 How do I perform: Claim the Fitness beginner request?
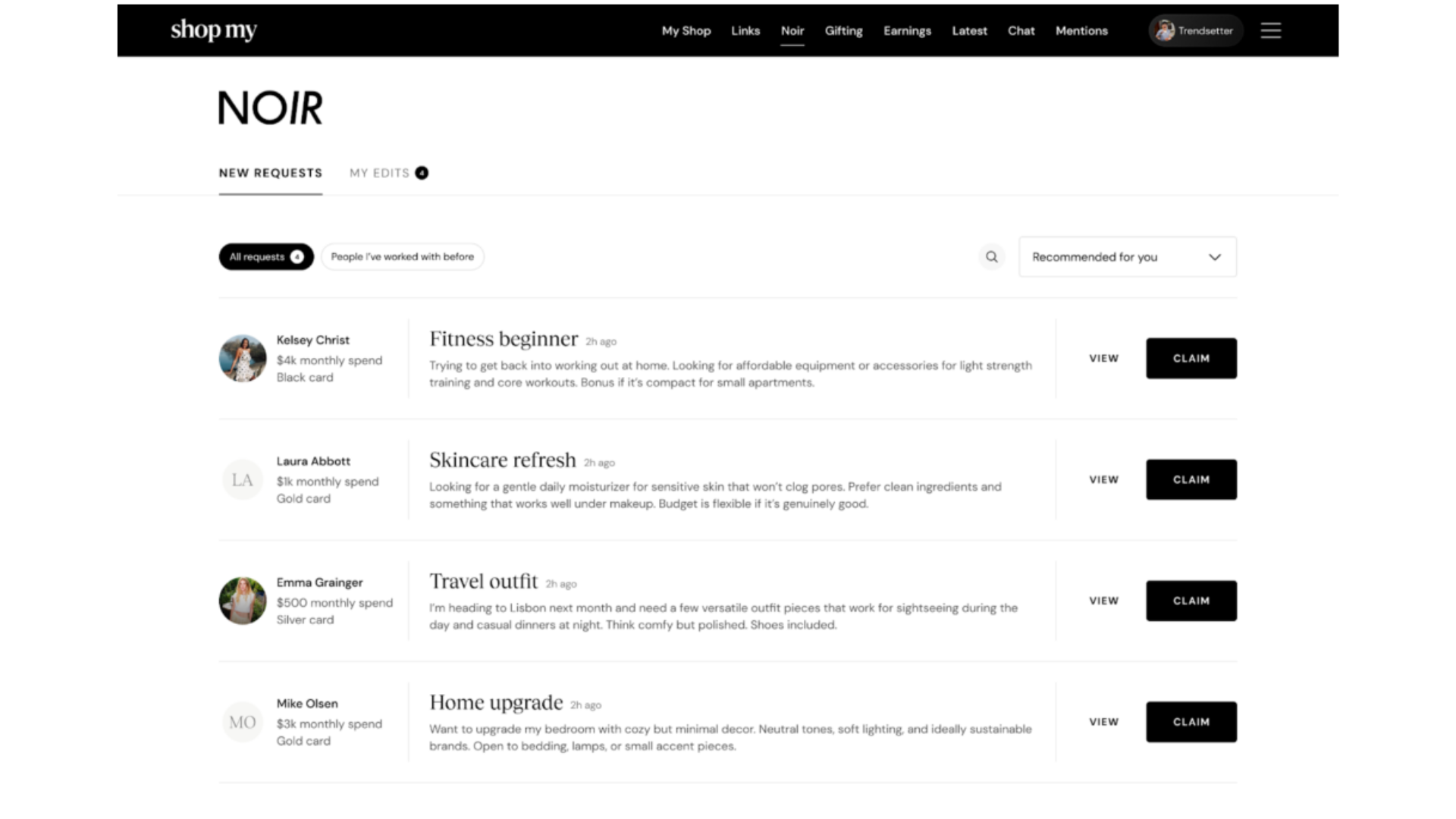point(1191,359)
